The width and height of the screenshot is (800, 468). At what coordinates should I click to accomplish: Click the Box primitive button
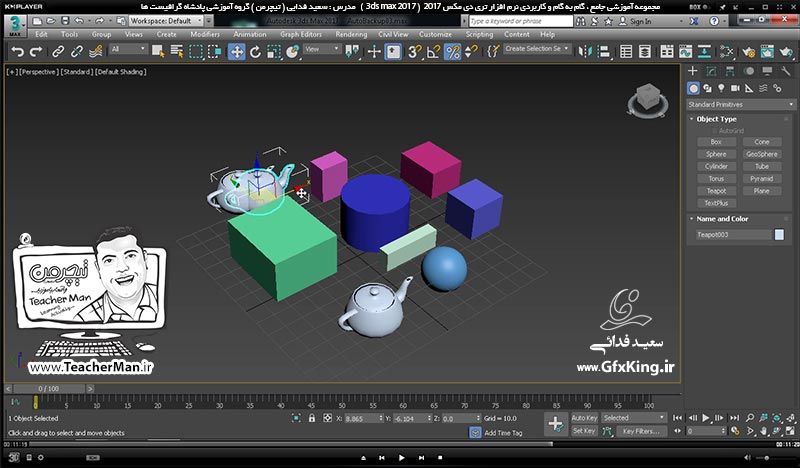click(x=716, y=142)
